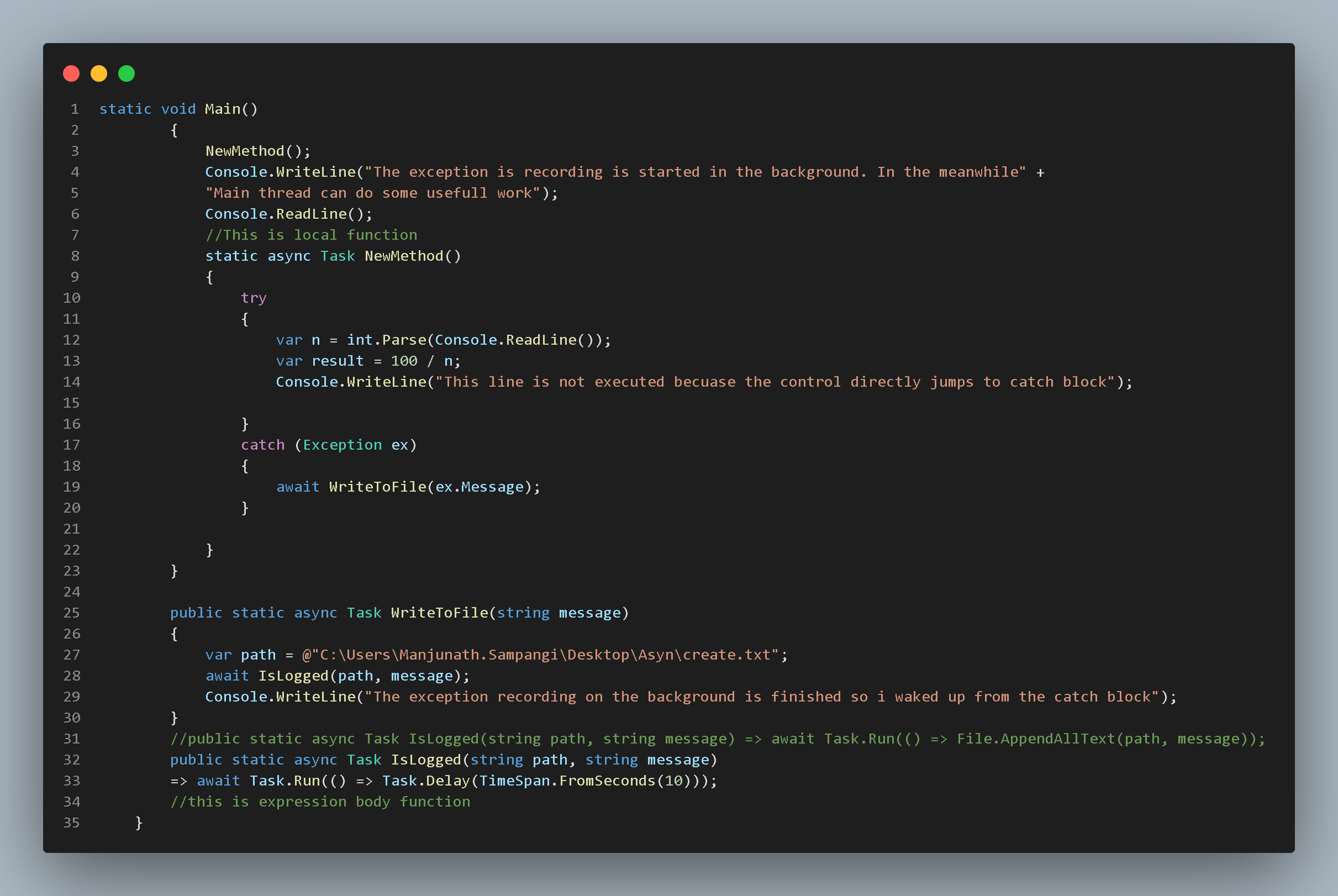
Task: Click line number 24 in the gutter
Action: click(x=71, y=592)
